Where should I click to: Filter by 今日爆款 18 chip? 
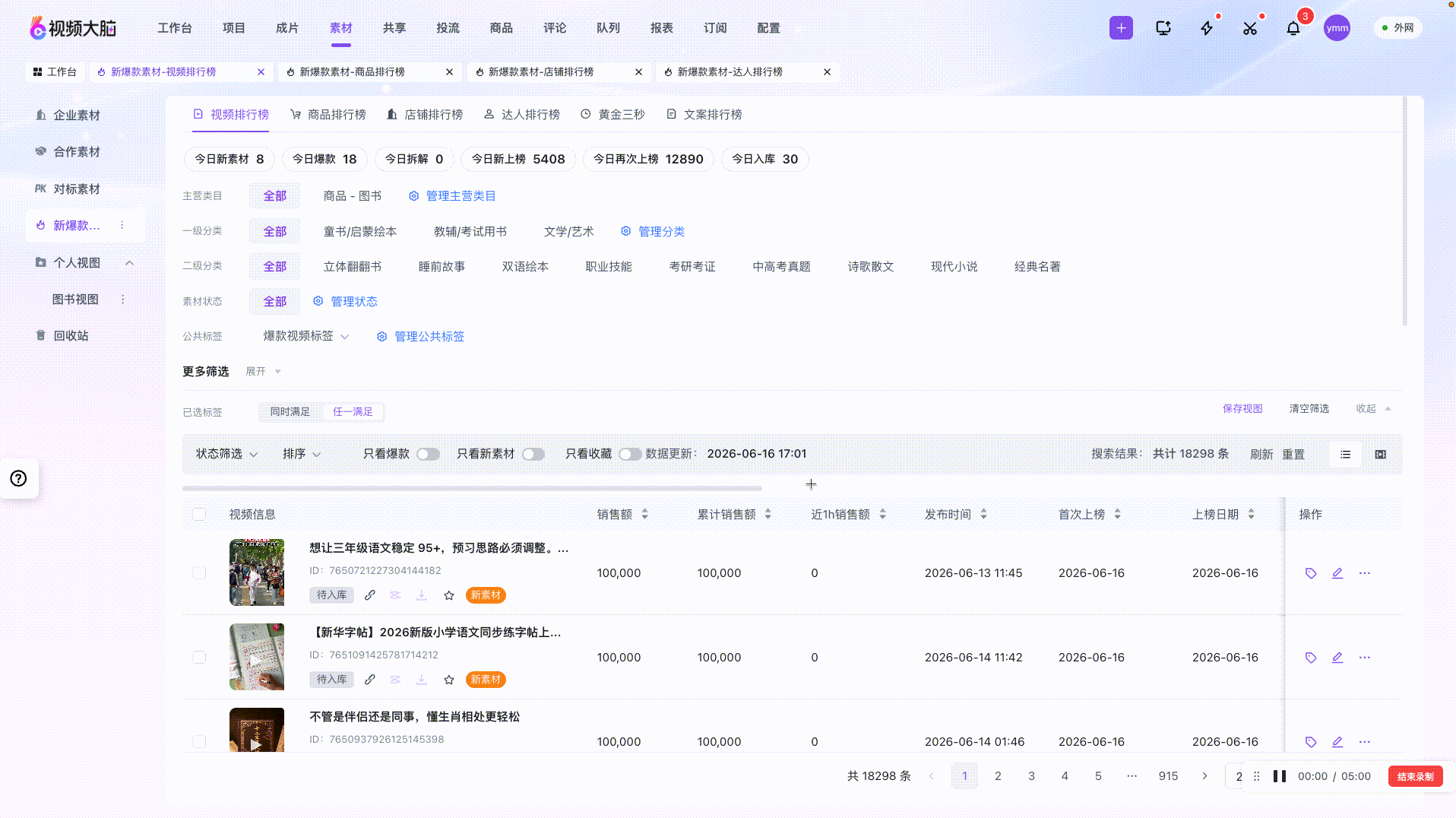[324, 159]
